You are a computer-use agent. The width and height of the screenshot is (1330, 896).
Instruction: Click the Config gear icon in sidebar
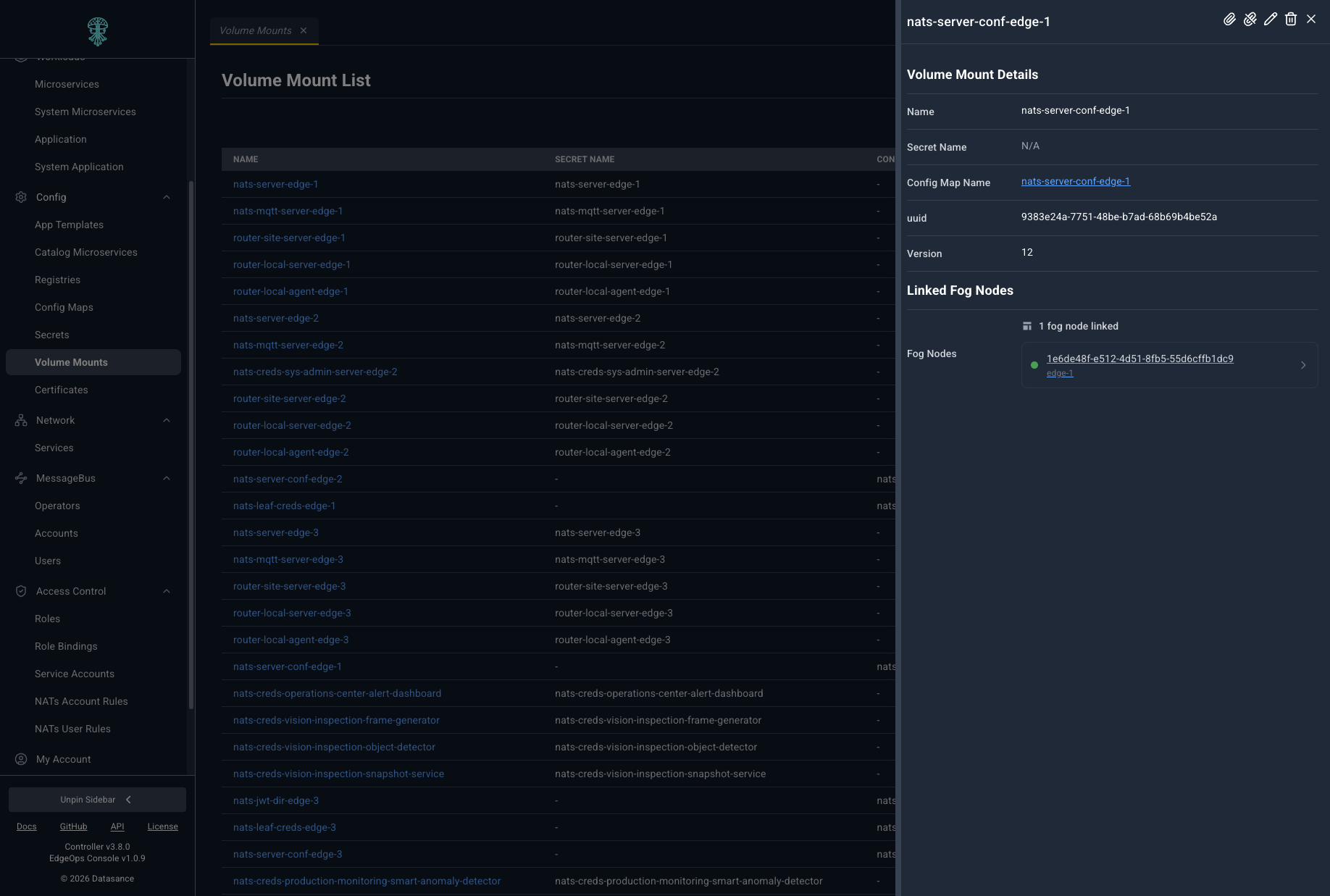21,197
